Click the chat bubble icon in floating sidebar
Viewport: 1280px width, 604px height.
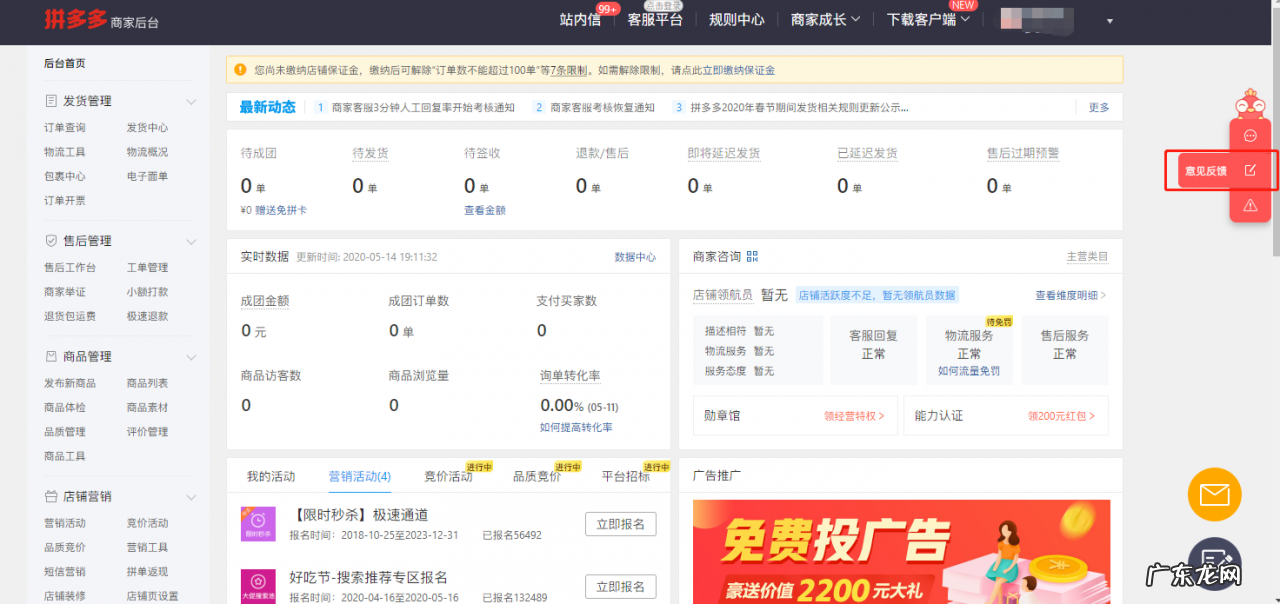(x=1249, y=135)
